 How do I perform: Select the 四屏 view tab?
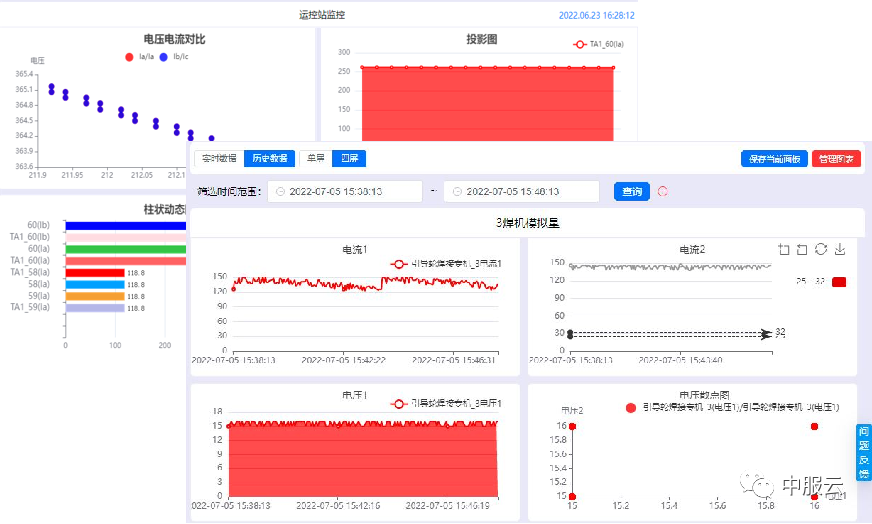pyautogui.click(x=349, y=159)
